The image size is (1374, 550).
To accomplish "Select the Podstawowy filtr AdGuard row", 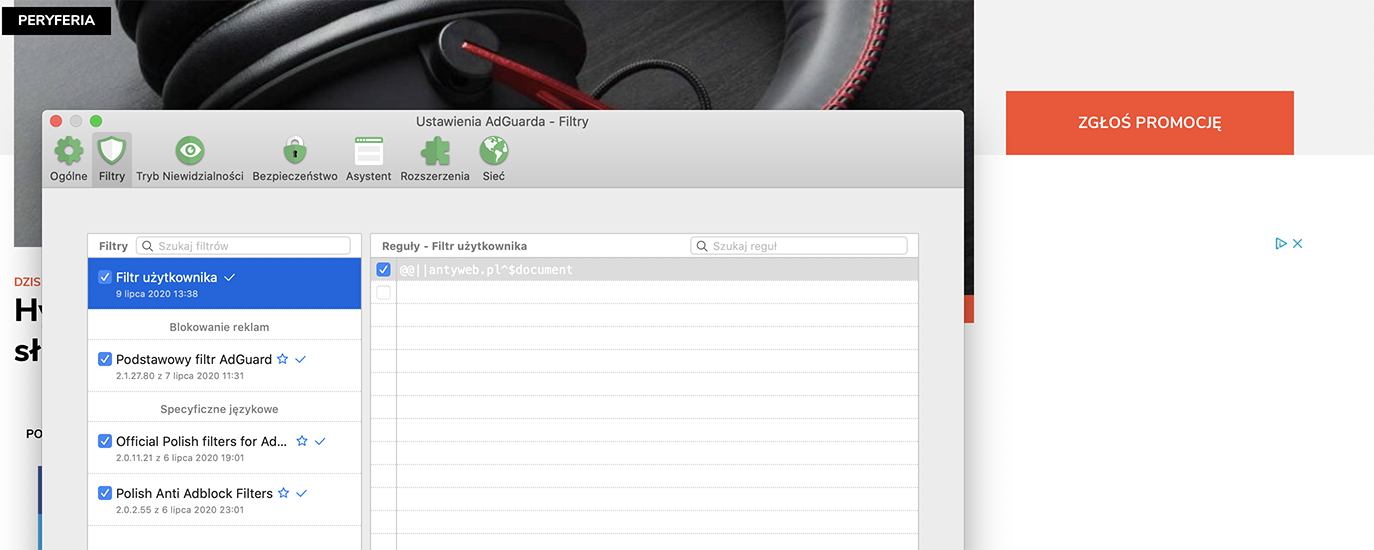I will coord(224,366).
